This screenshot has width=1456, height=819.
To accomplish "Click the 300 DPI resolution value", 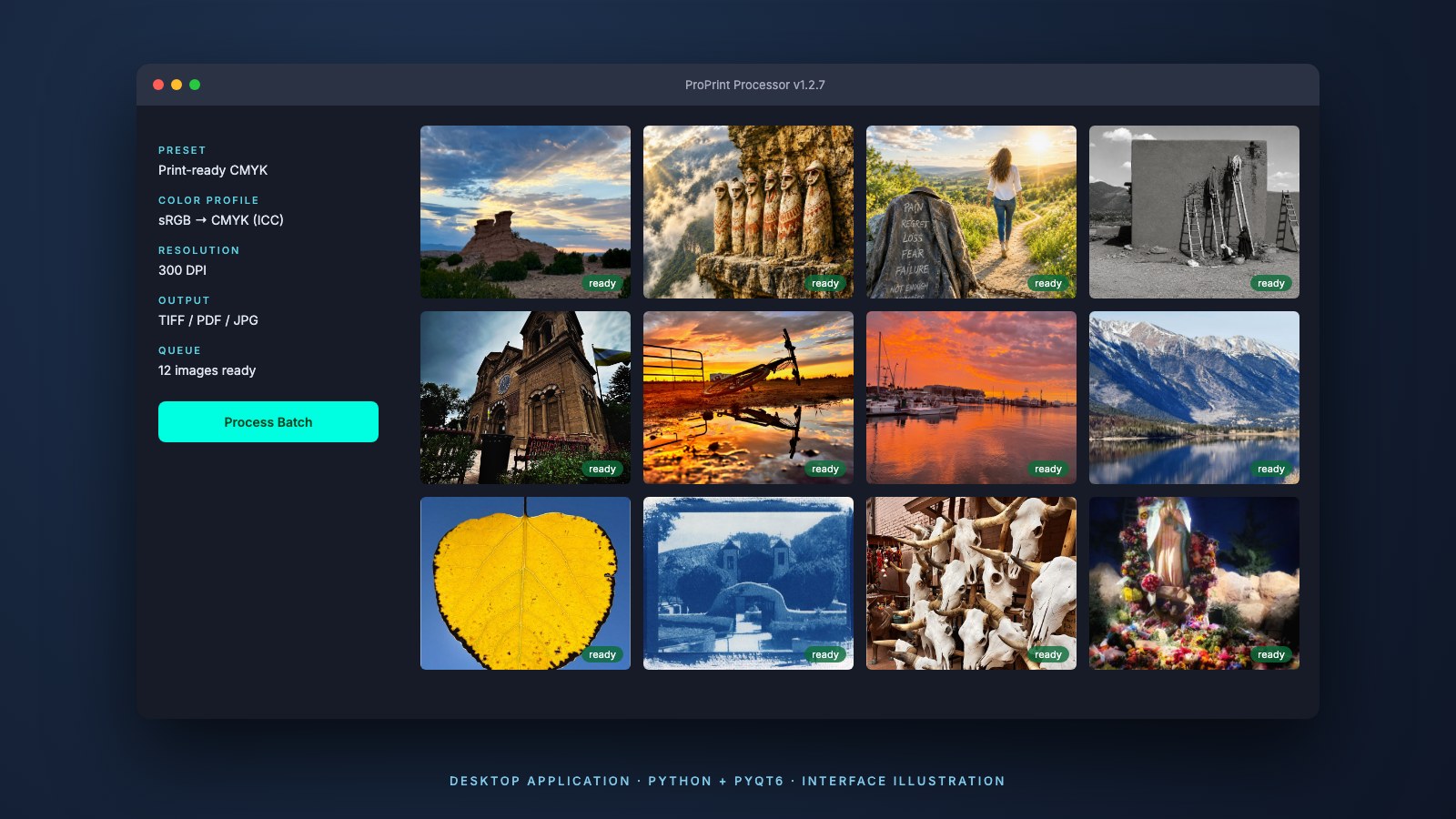I will point(182,270).
